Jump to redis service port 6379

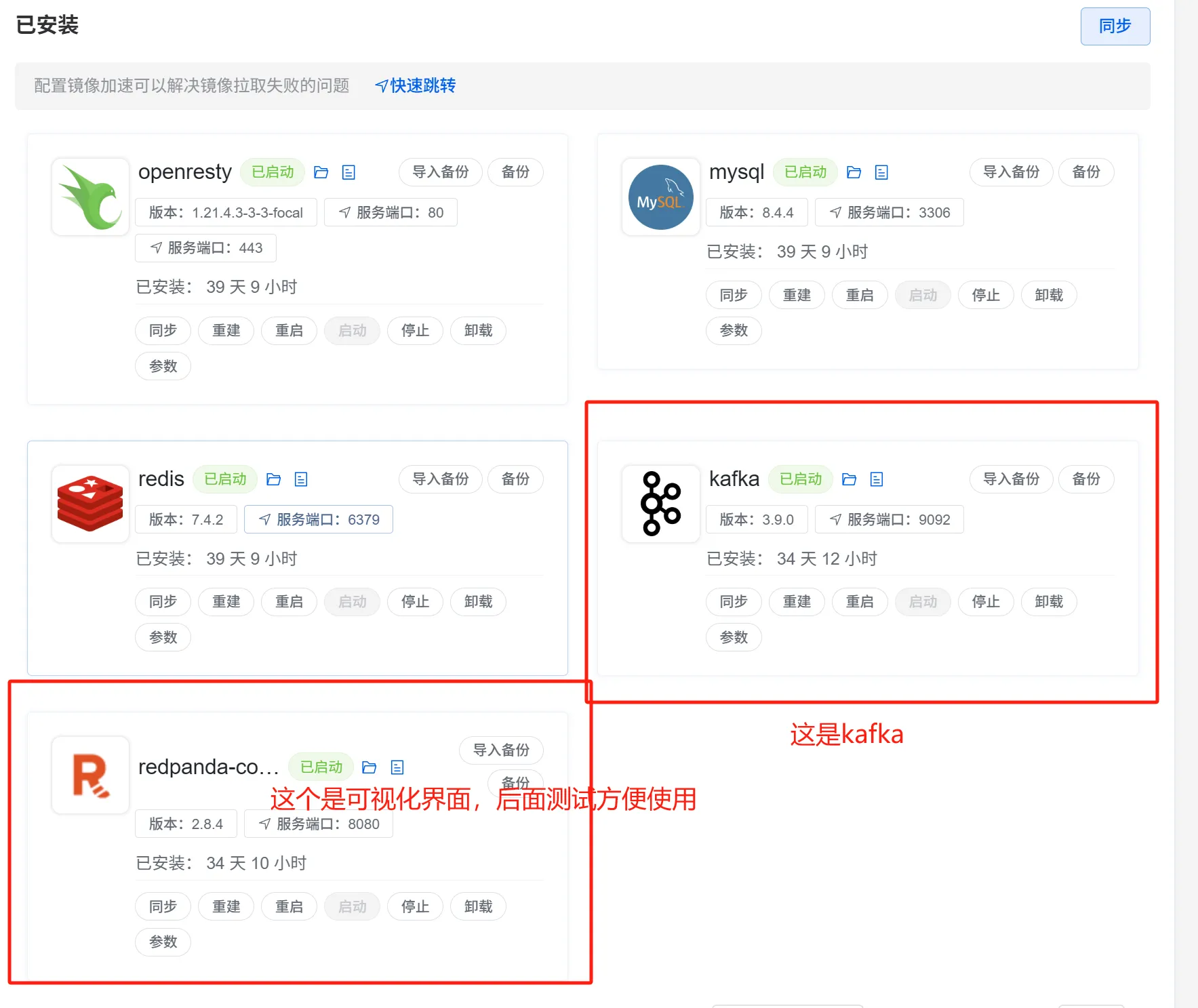pyautogui.click(x=319, y=520)
